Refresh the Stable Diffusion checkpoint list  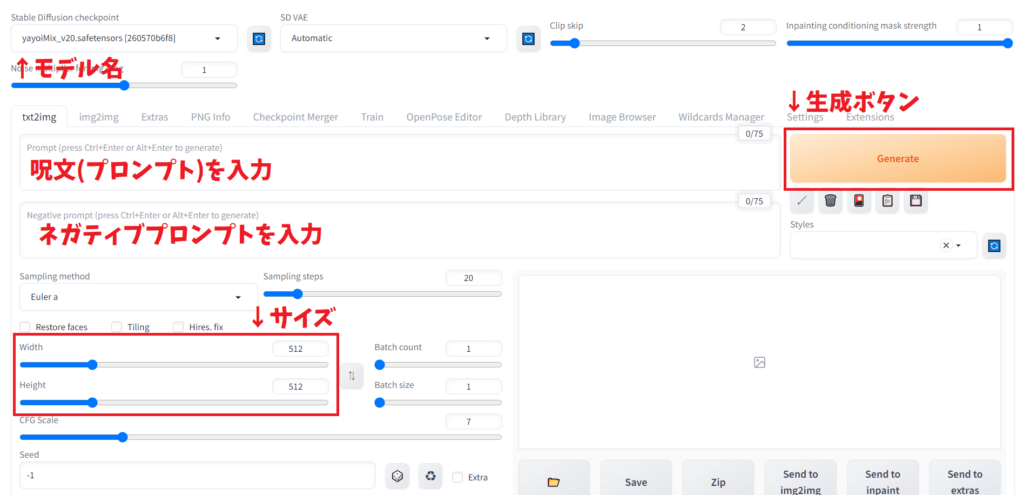[259, 39]
